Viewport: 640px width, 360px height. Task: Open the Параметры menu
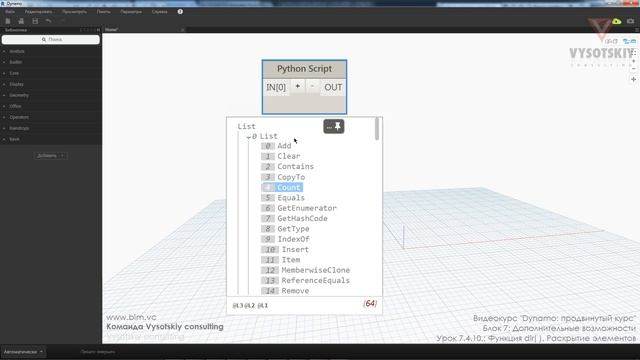pos(131,11)
